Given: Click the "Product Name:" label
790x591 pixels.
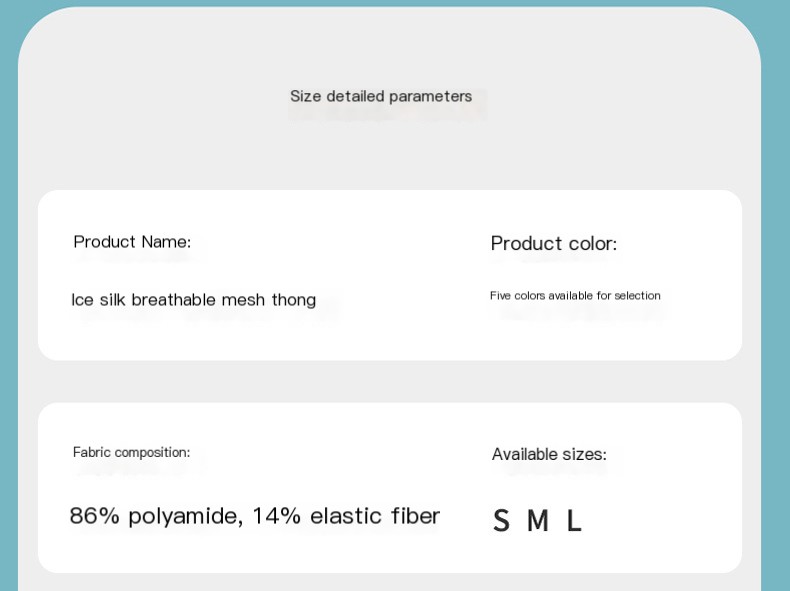Looking at the screenshot, I should click(x=132, y=242).
